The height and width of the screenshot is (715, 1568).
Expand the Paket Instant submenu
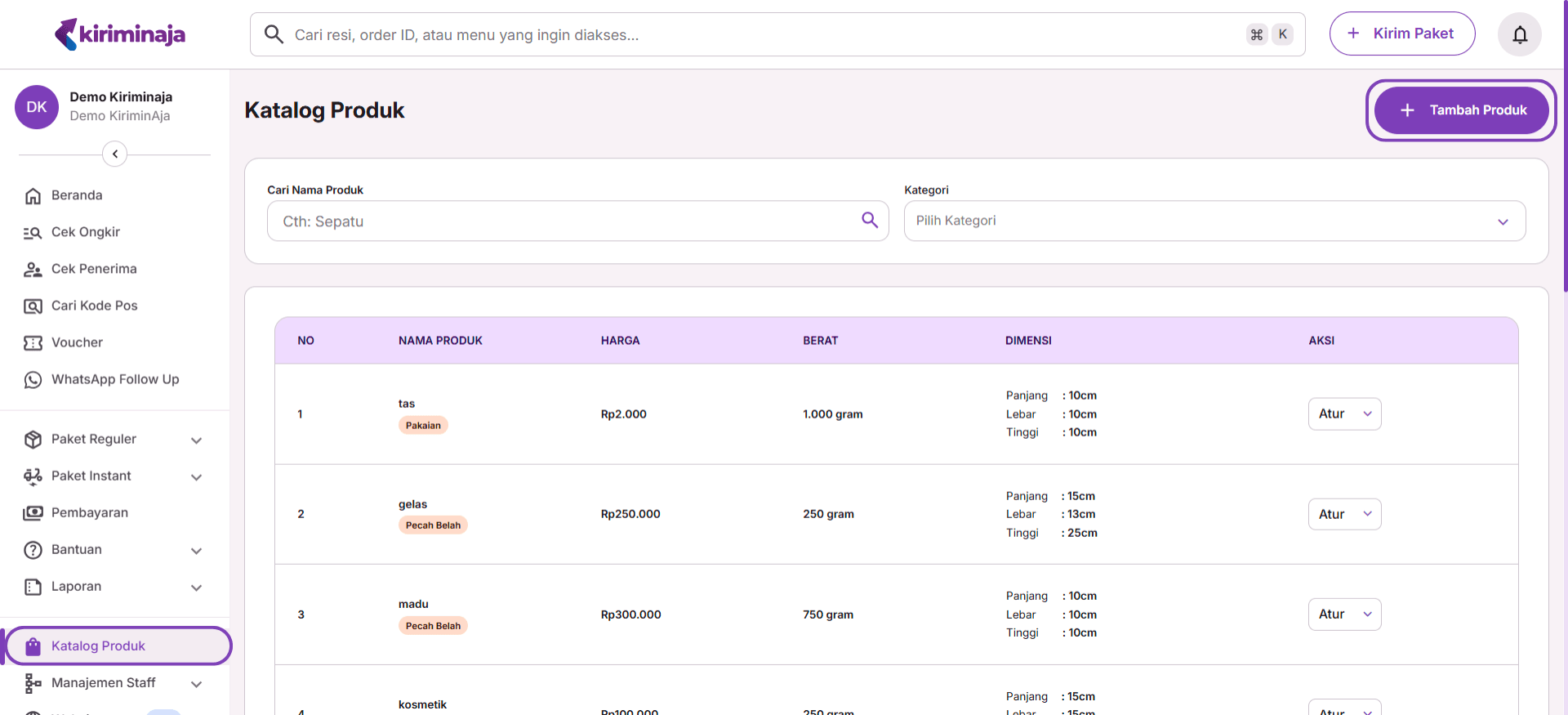pos(196,477)
